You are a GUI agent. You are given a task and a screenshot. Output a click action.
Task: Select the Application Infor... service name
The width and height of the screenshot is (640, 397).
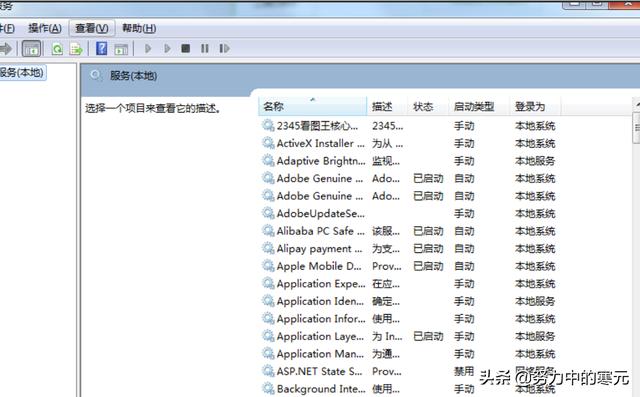pos(321,319)
